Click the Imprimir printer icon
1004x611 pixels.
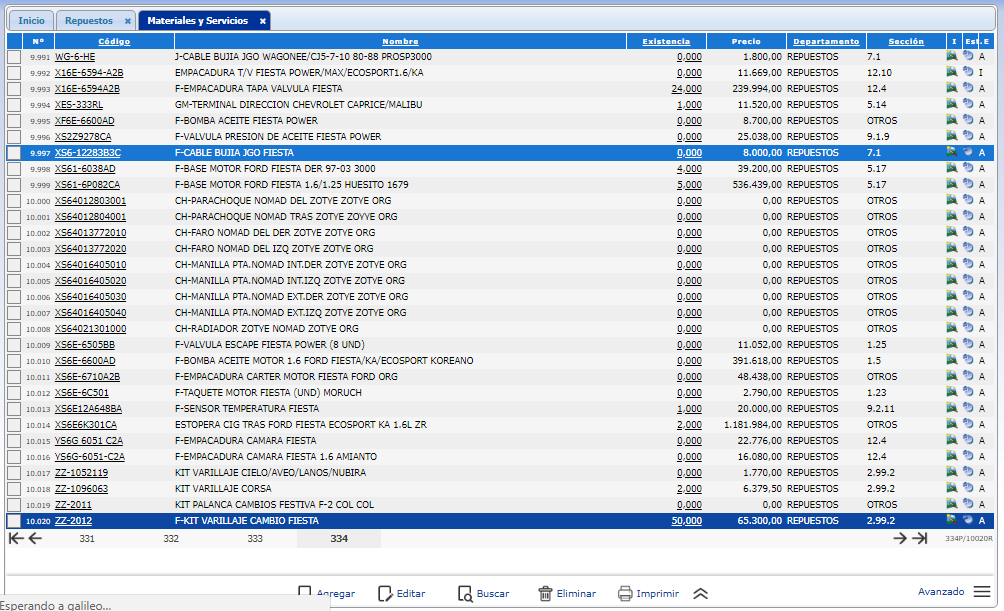pos(625,593)
